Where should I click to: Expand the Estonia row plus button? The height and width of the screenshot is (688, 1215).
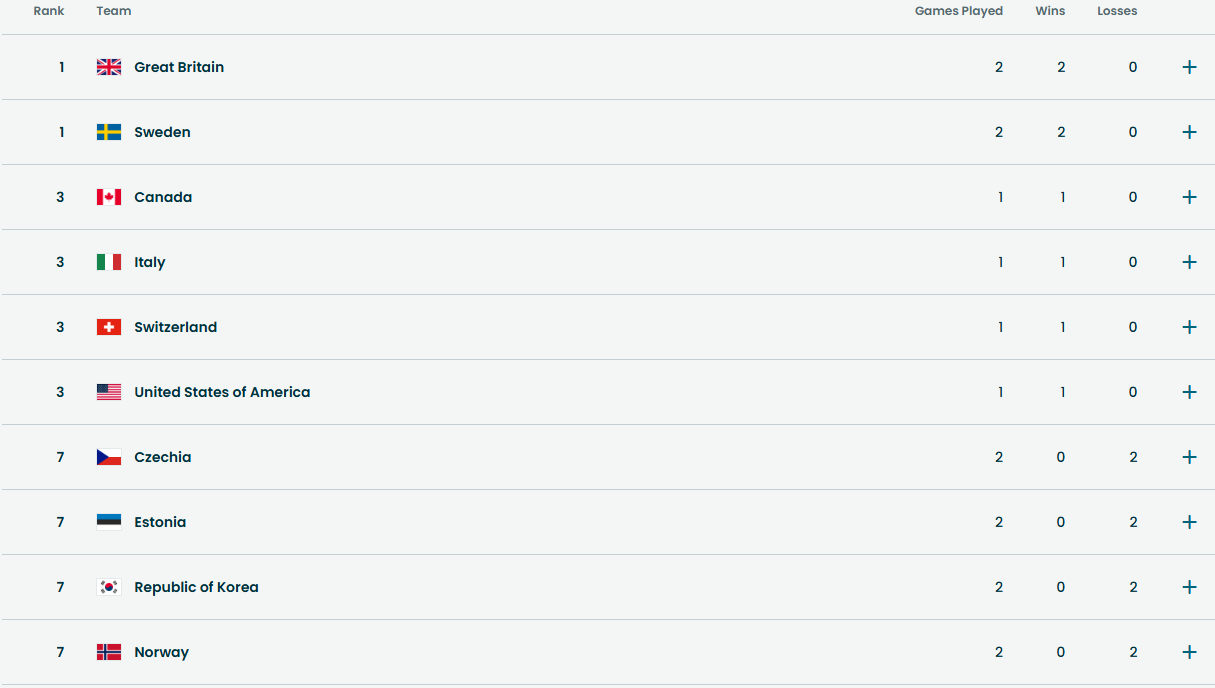[x=1189, y=522]
